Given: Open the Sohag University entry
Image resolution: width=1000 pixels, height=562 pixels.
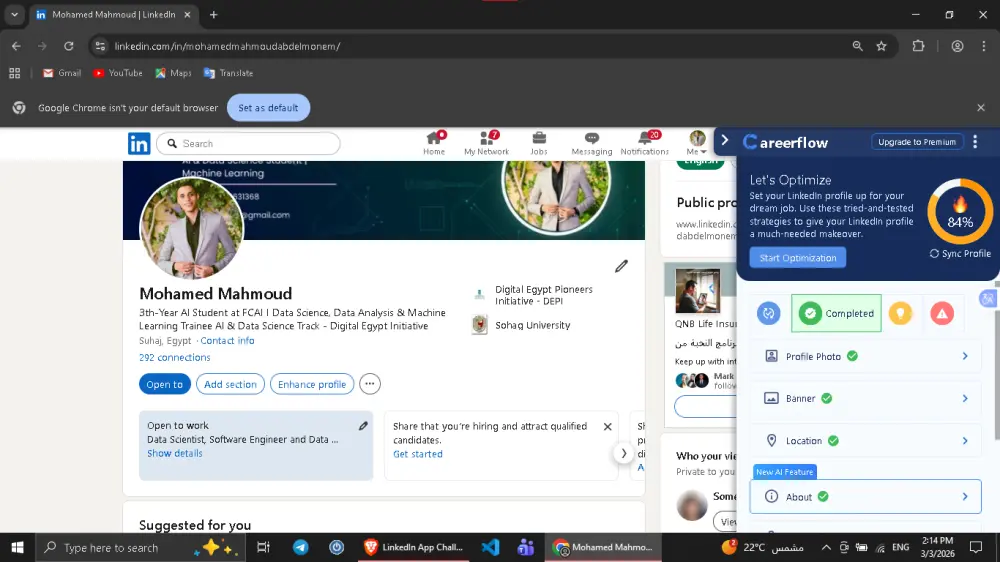Looking at the screenshot, I should tap(521, 325).
